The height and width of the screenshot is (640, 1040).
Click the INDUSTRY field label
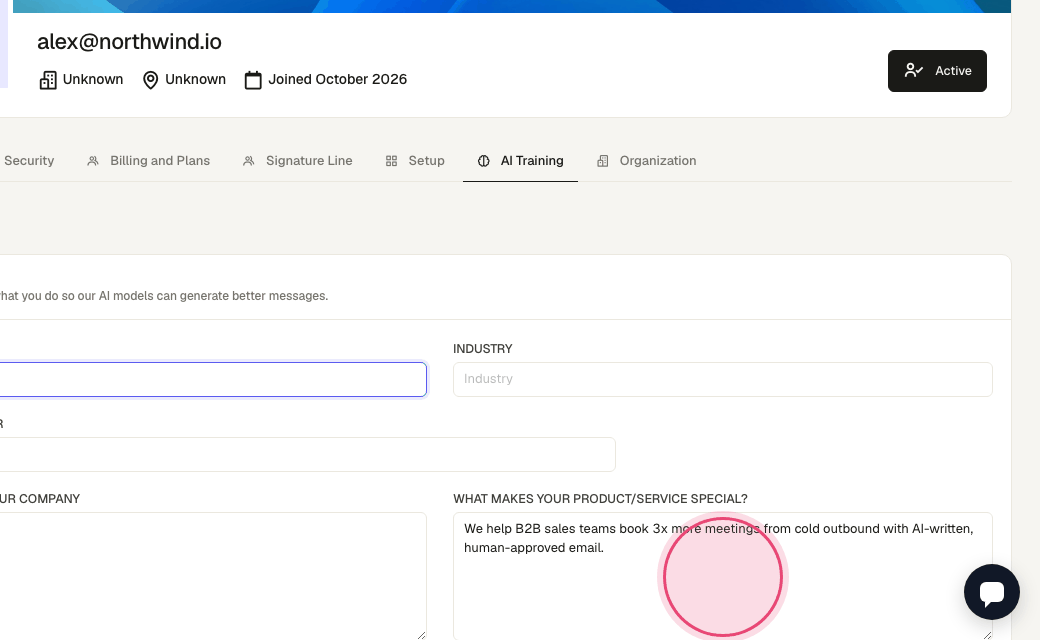[x=483, y=349]
